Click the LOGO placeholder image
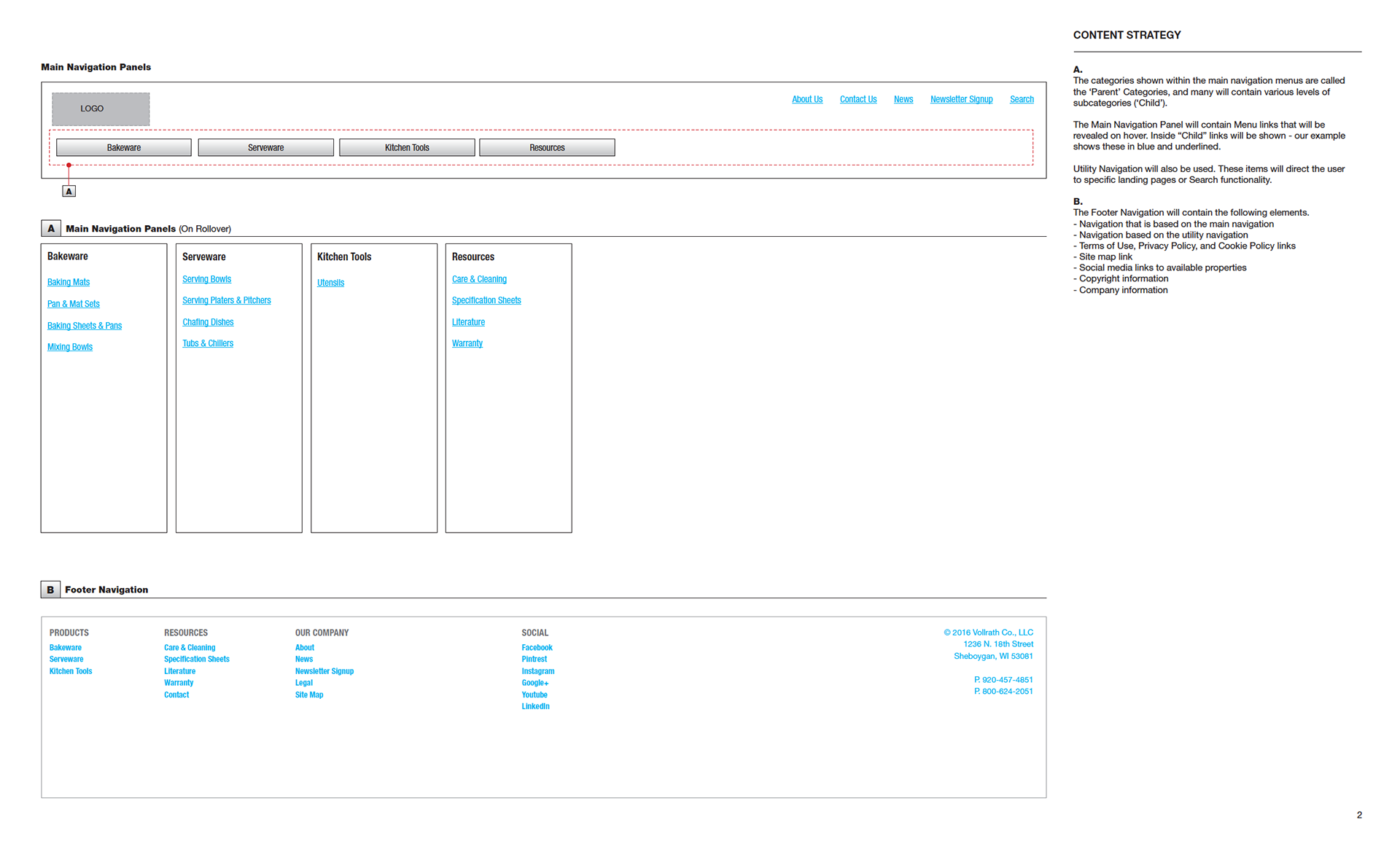The height and width of the screenshot is (849, 1400). pos(101,109)
